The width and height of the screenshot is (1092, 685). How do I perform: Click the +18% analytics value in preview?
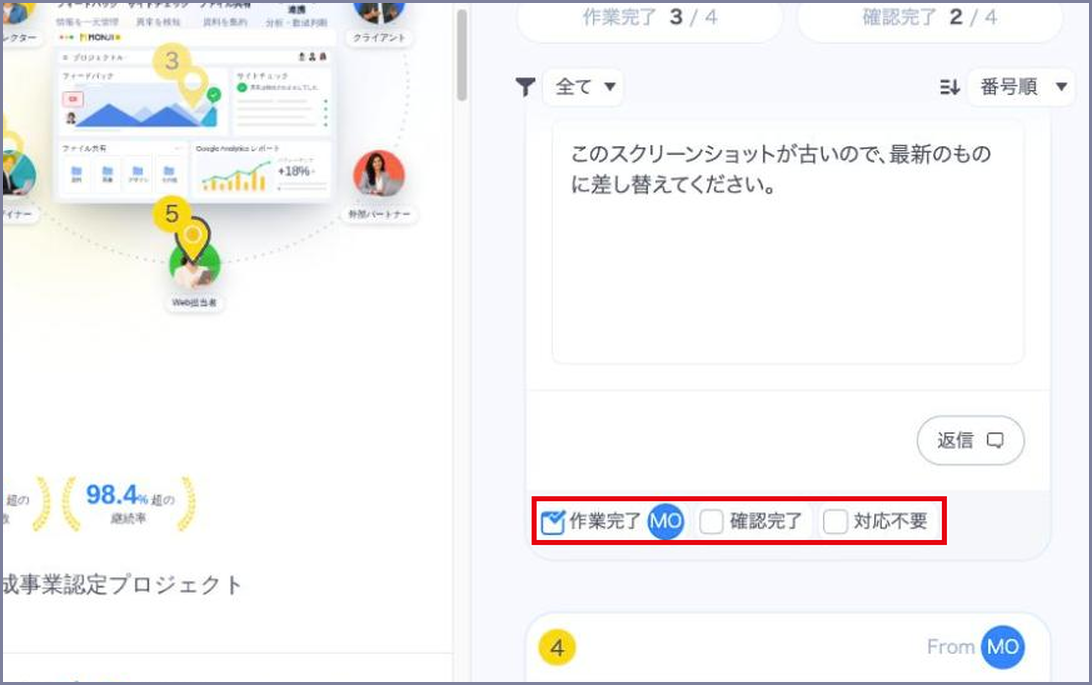[295, 171]
